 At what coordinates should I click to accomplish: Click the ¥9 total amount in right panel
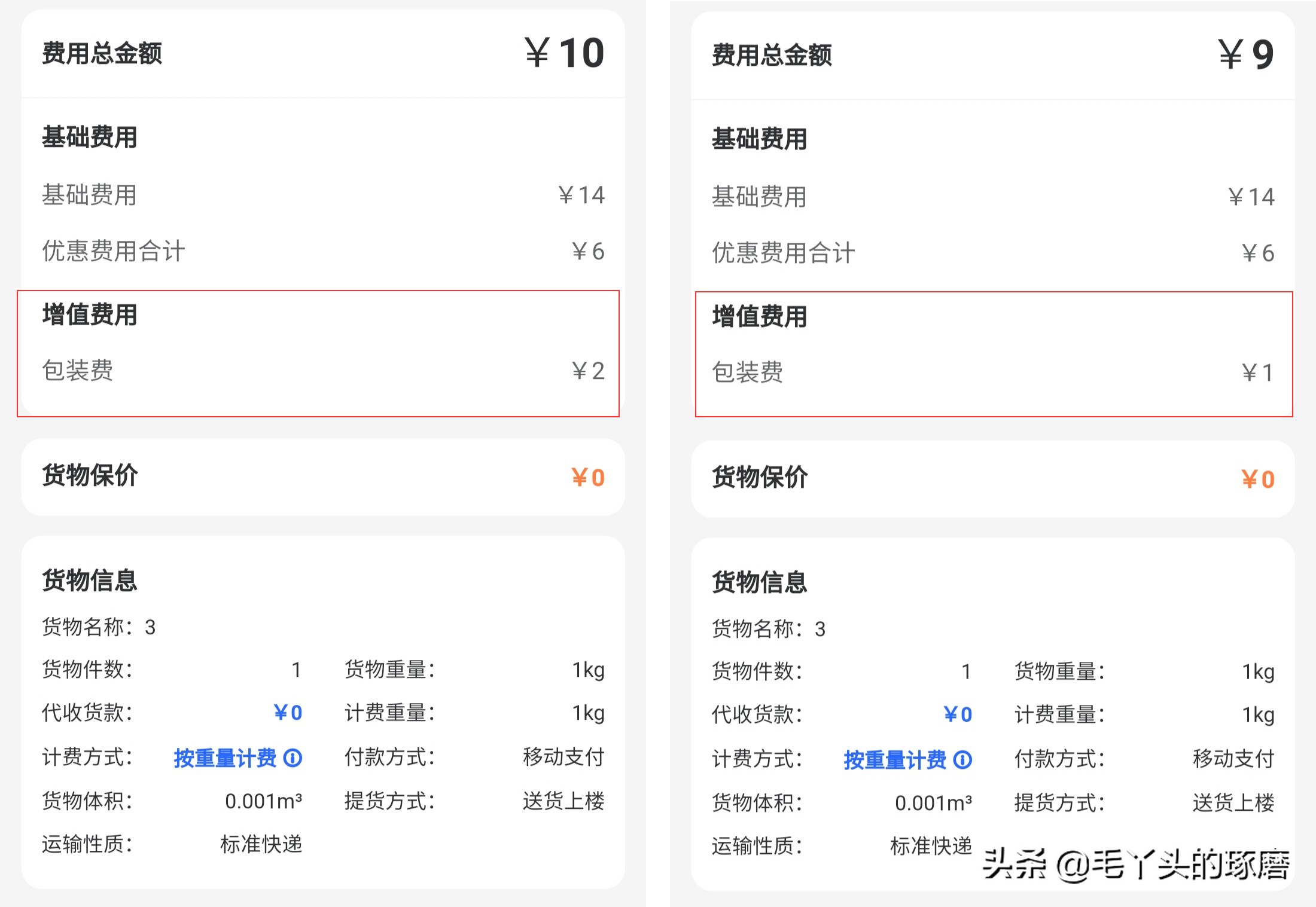pos(1247,53)
